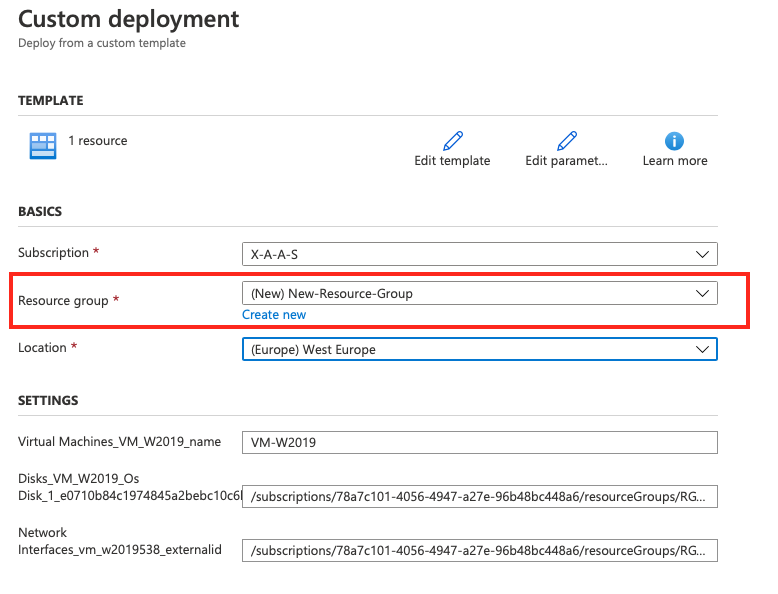Click the Disks VM_W2019 Os Disk path field
The width and height of the screenshot is (778, 594).
pos(479,497)
